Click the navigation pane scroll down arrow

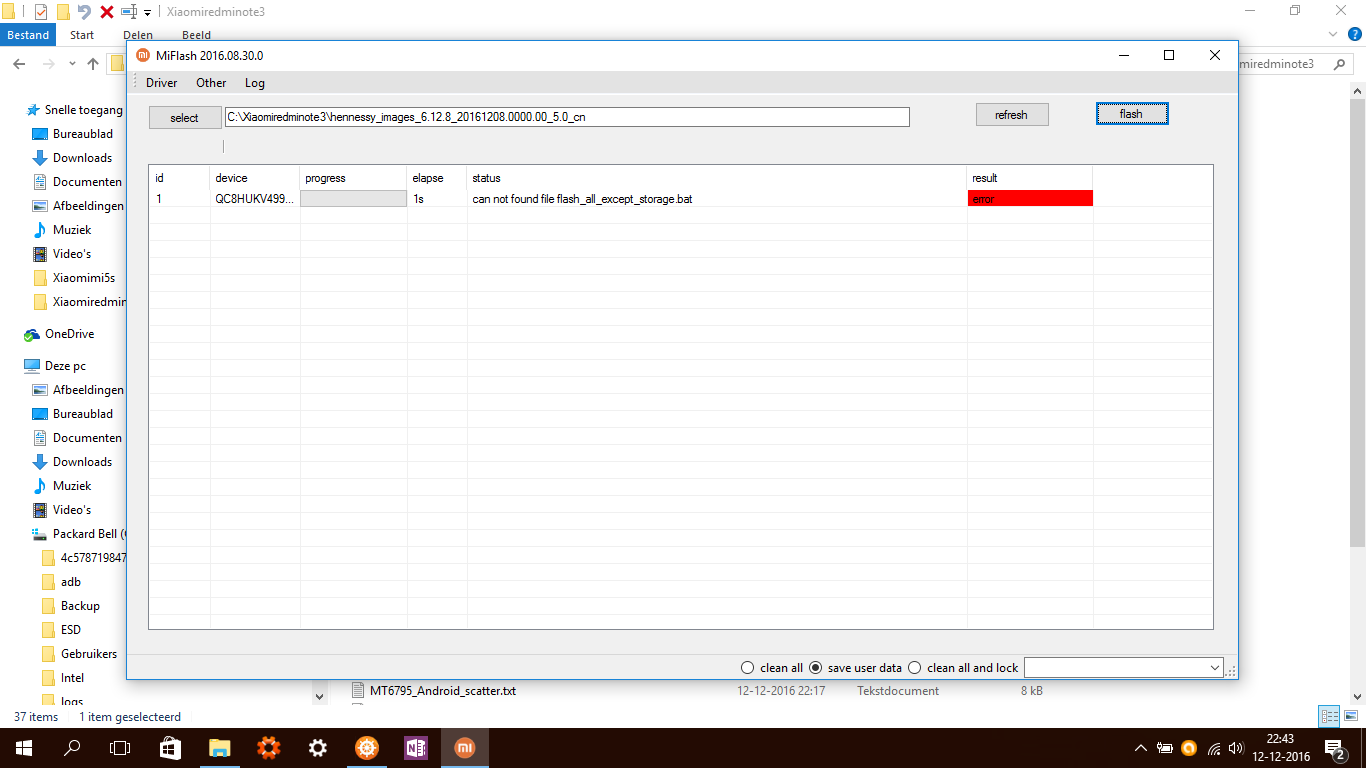tap(319, 695)
